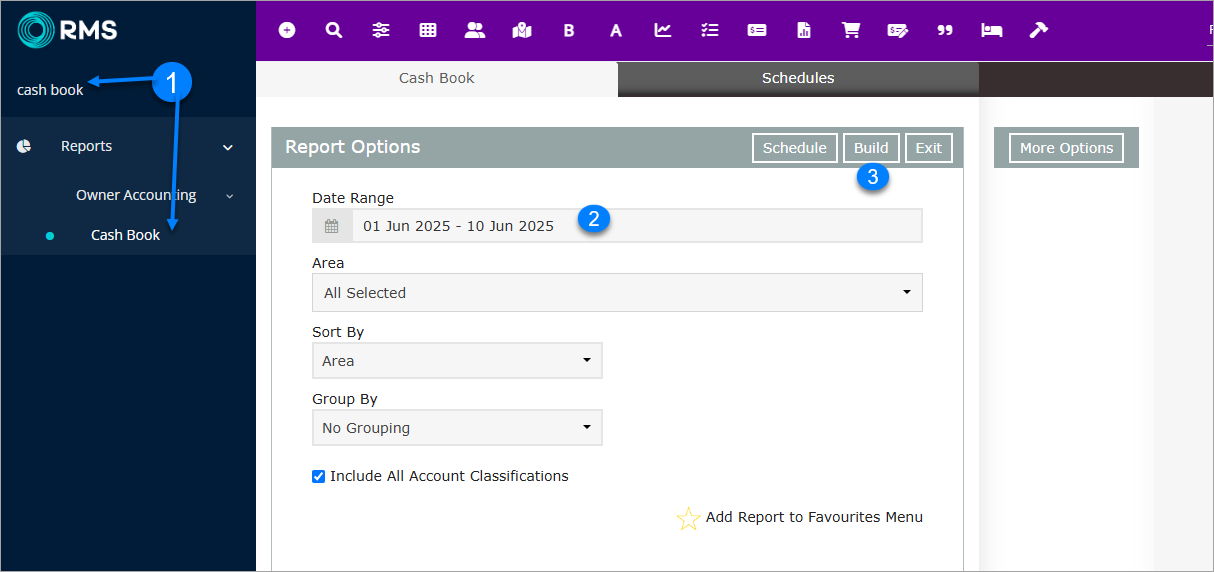Click the hammer maintenance icon
Viewport: 1214px width, 572px height.
click(x=1038, y=30)
